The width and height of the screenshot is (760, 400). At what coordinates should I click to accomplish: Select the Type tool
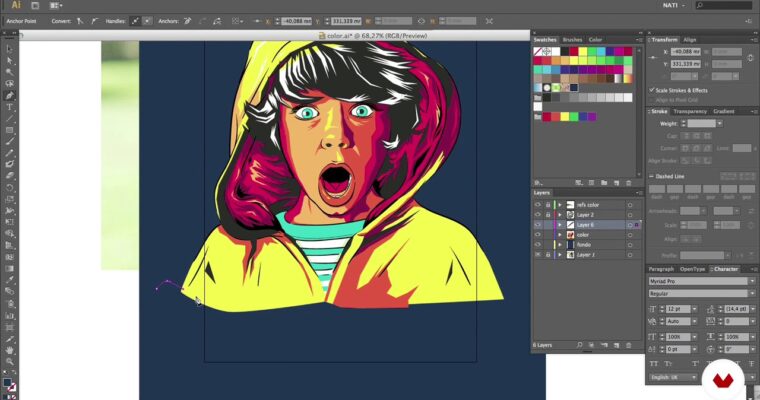(x=10, y=107)
